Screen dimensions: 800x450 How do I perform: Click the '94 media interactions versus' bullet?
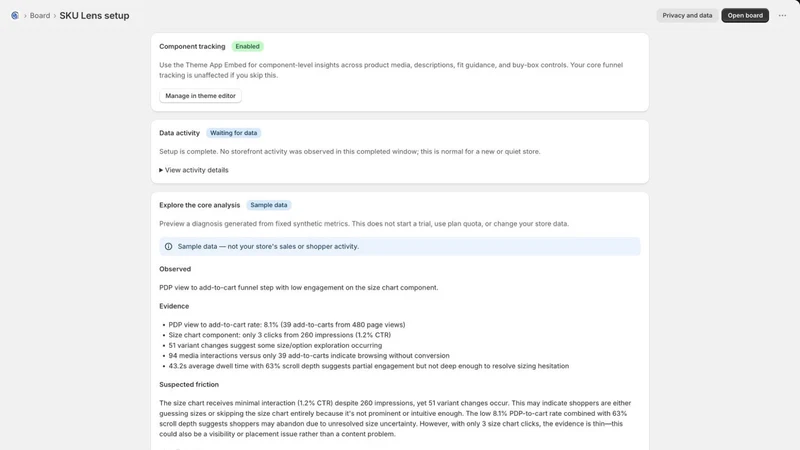[x=309, y=356]
